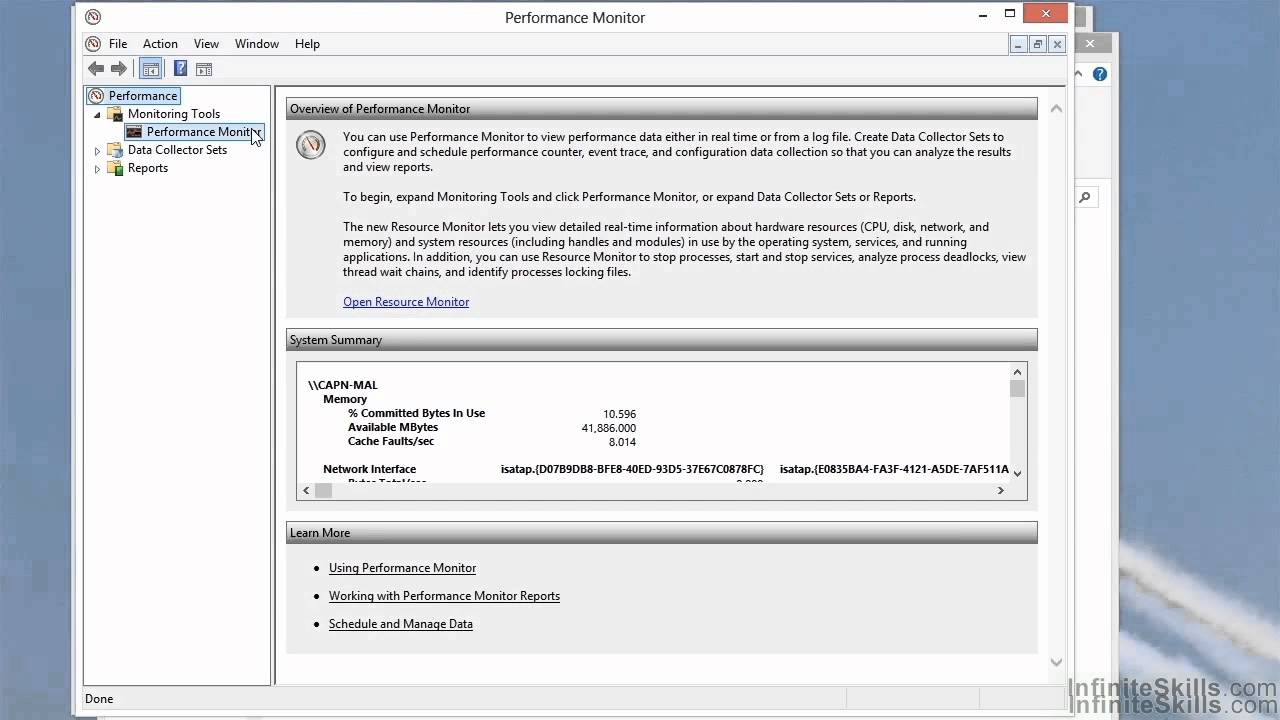
Task: Click System Summary vertical scrollbar thumb
Action: click(1017, 389)
